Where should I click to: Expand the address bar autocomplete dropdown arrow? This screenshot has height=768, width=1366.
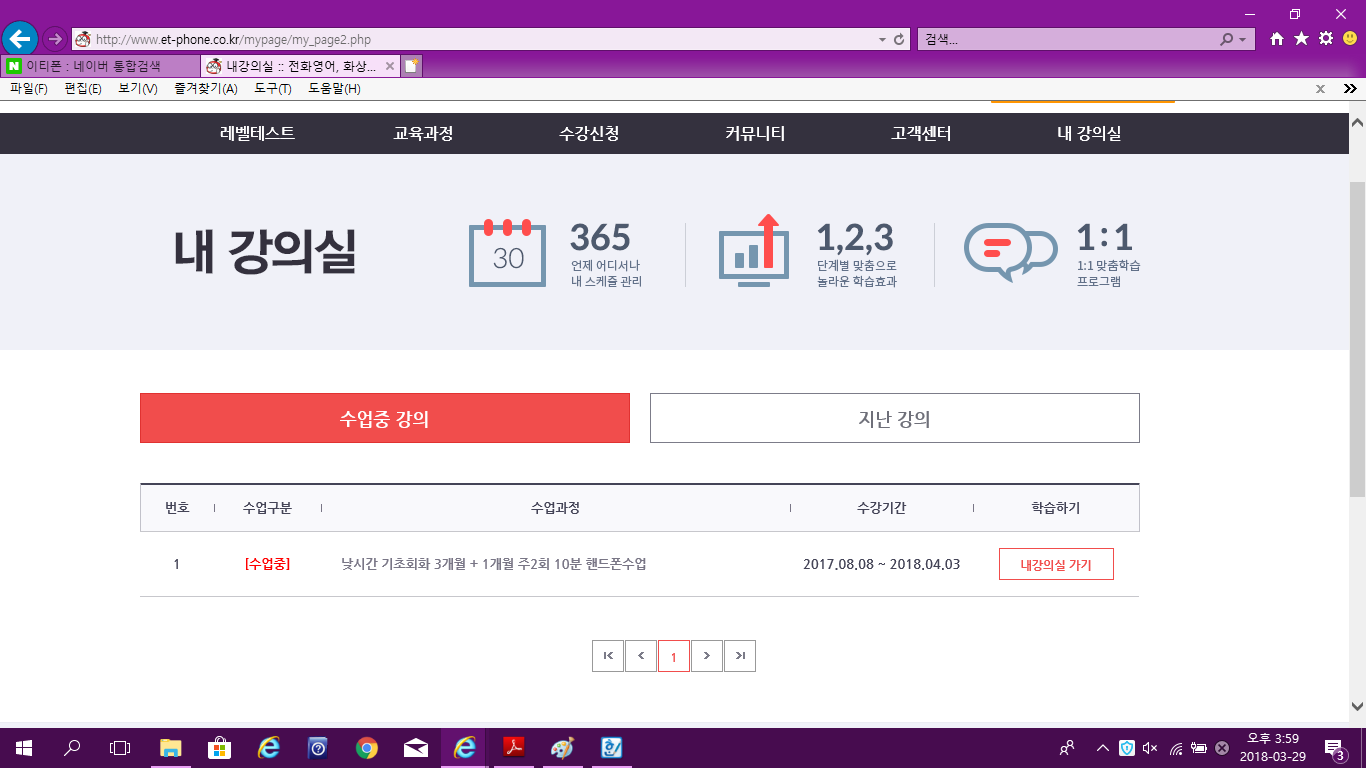(882, 40)
